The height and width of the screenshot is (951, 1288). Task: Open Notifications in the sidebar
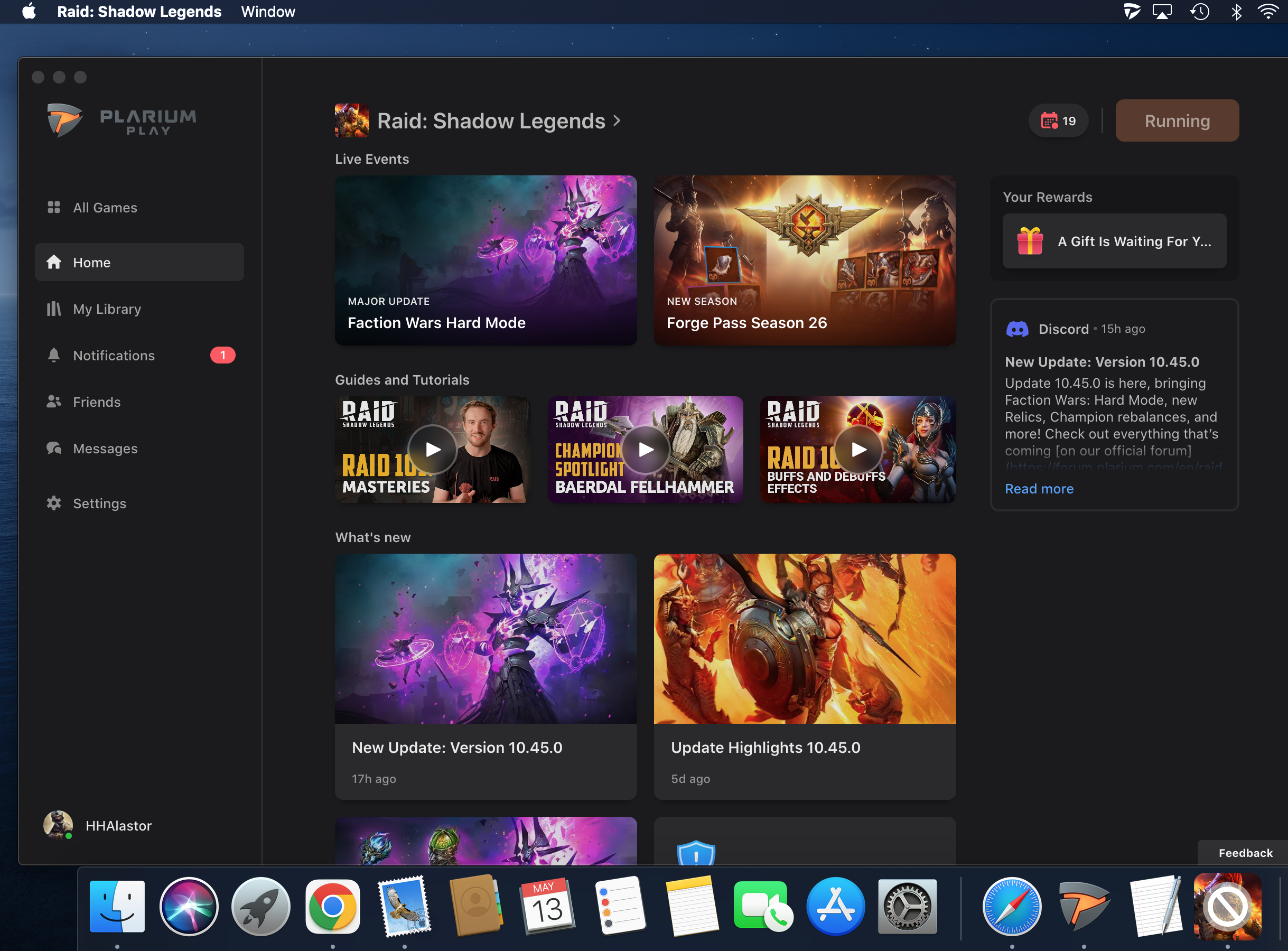pos(139,355)
